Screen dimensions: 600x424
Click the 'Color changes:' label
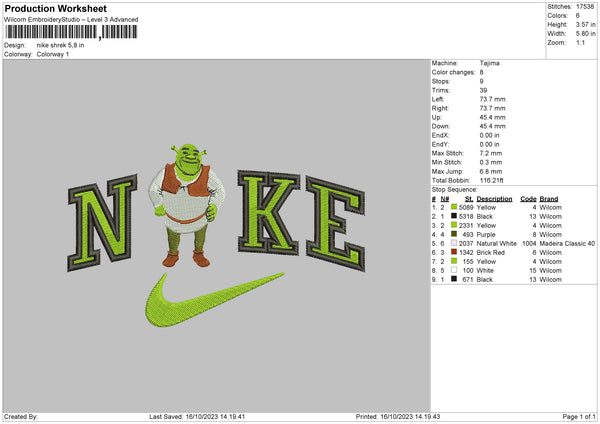453,72
